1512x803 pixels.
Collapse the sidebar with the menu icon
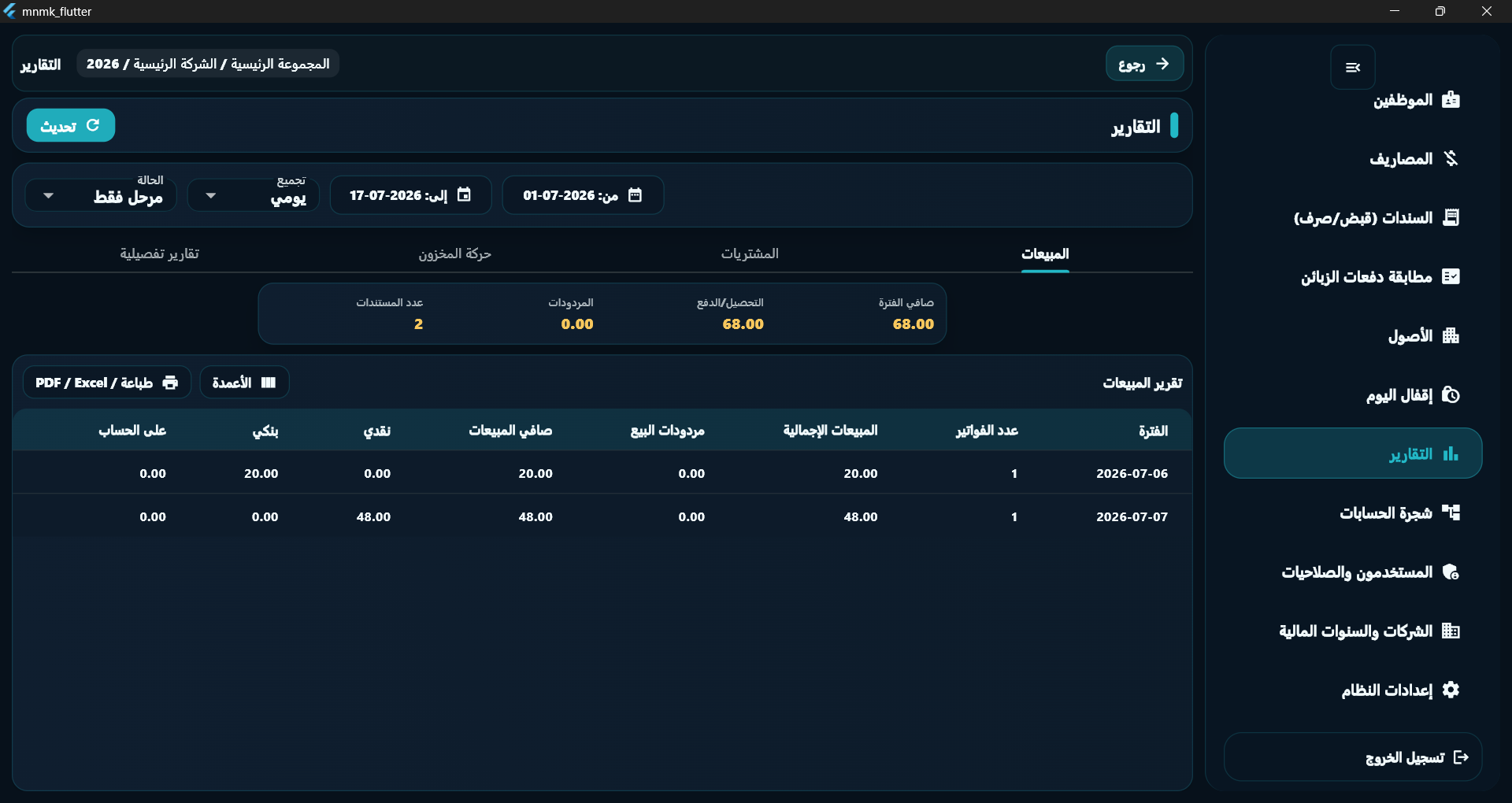coord(1352,68)
